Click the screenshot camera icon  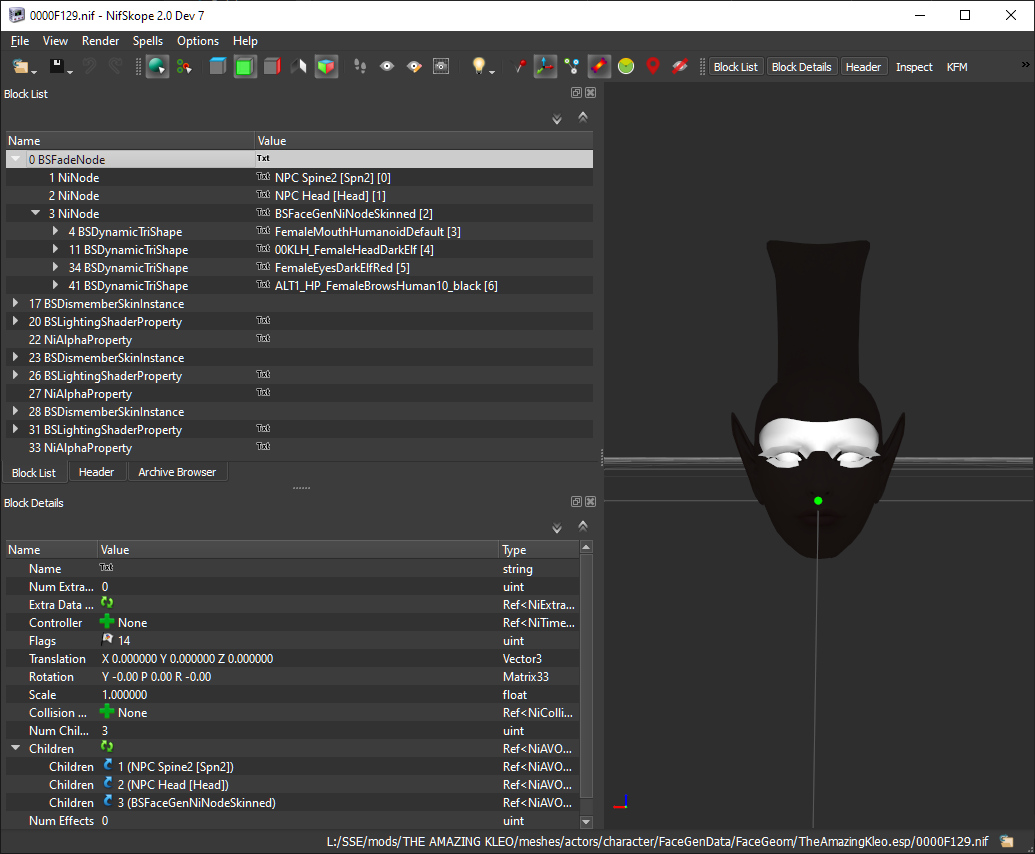[x=441, y=67]
